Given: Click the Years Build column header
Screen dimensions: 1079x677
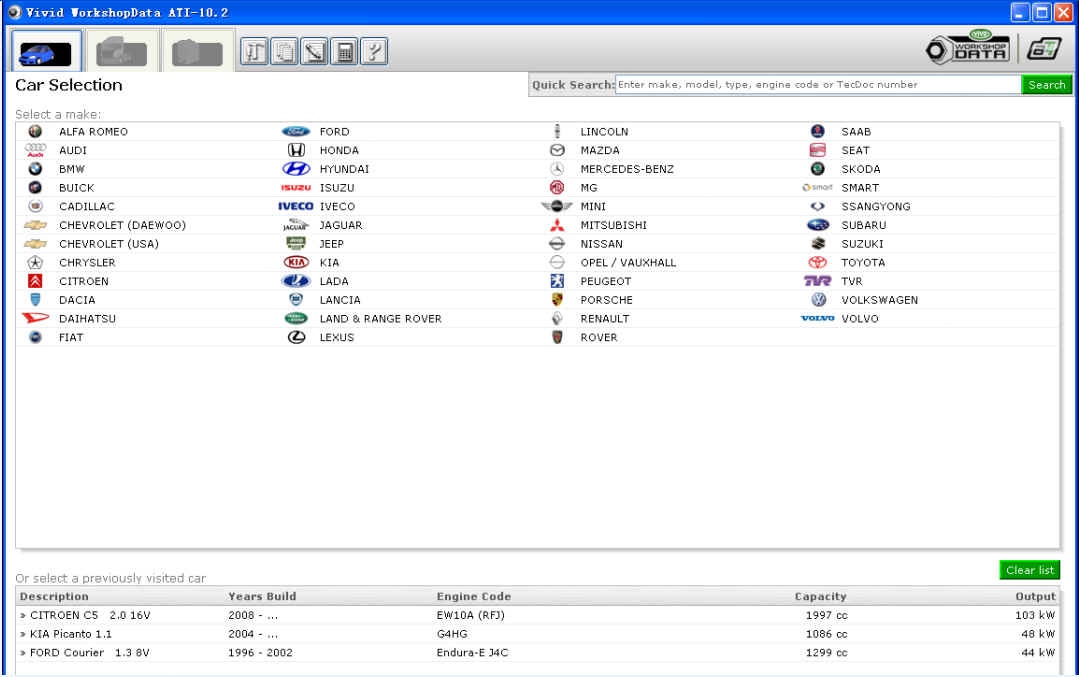Looking at the screenshot, I should click(x=262, y=596).
